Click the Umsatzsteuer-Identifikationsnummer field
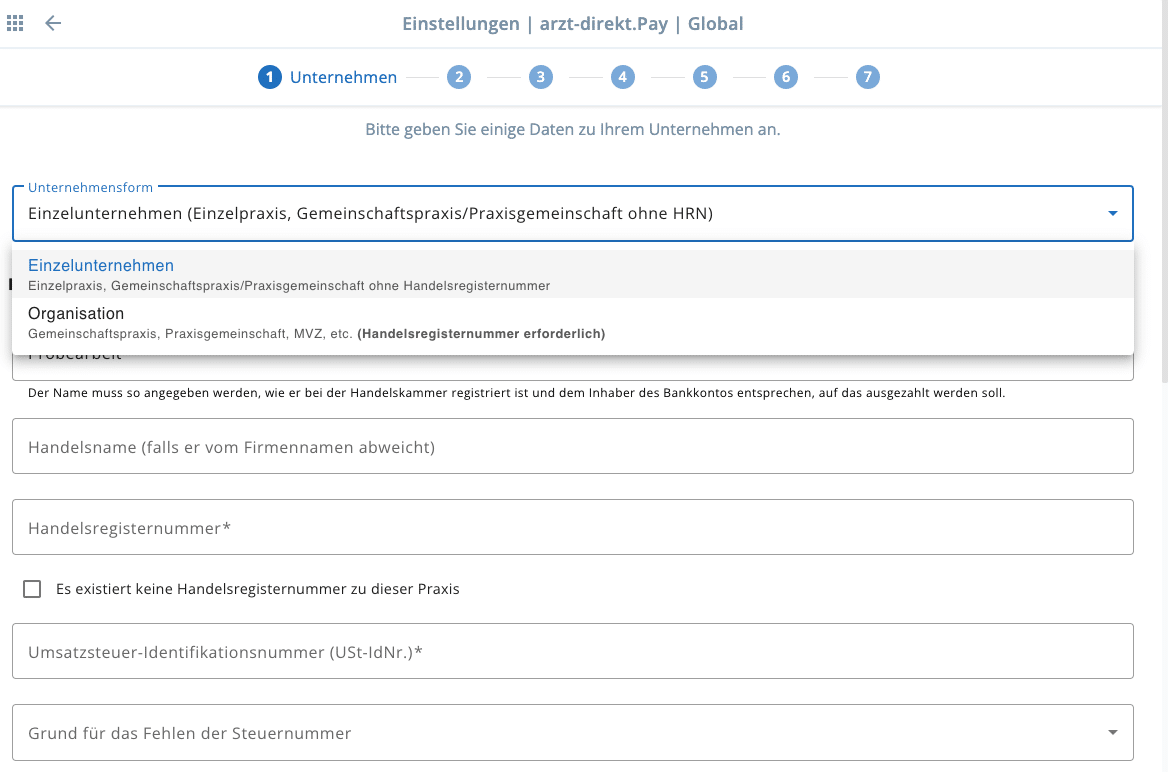Image resolution: width=1168 pixels, height=772 pixels. (x=572, y=652)
